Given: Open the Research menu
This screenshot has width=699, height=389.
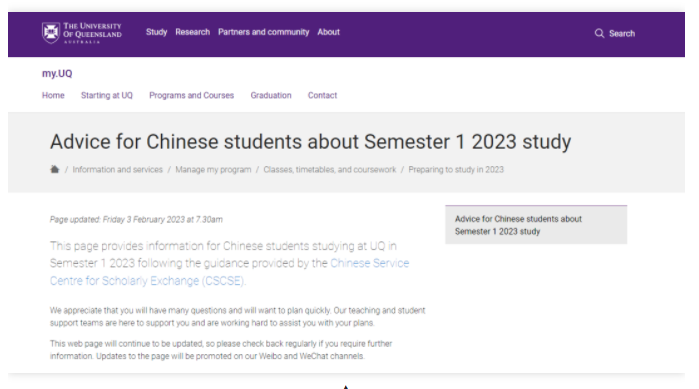Looking at the screenshot, I should (193, 32).
